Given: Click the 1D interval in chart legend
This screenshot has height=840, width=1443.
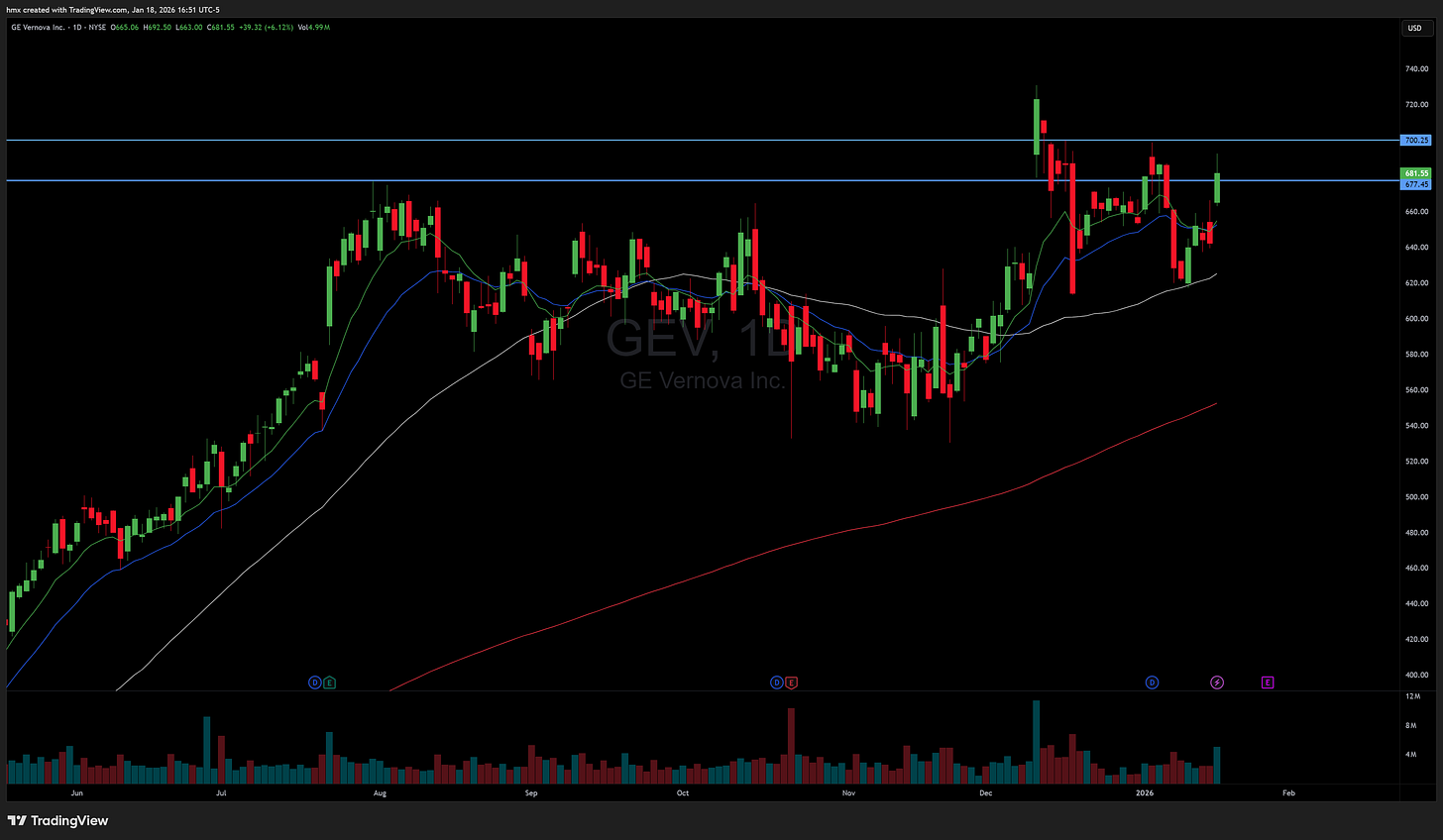Looking at the screenshot, I should (x=78, y=28).
